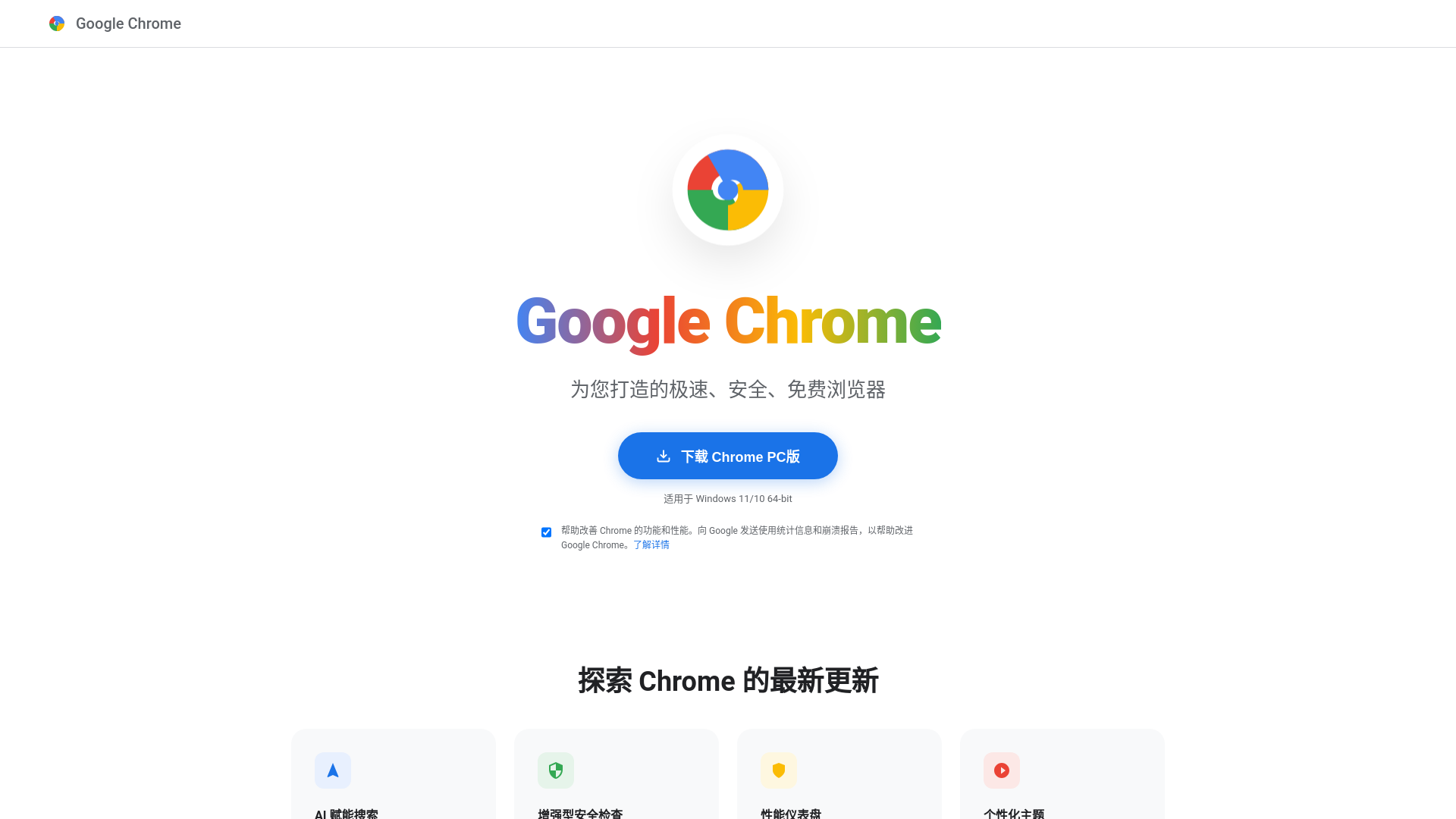
Task: Open the 了解详情 link
Action: click(651, 544)
